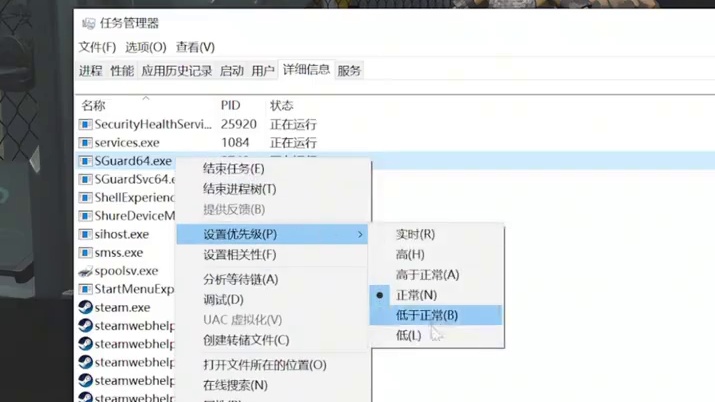The image size is (715, 402).
Task: Select the sihost.exe process name
Action: 122,234
